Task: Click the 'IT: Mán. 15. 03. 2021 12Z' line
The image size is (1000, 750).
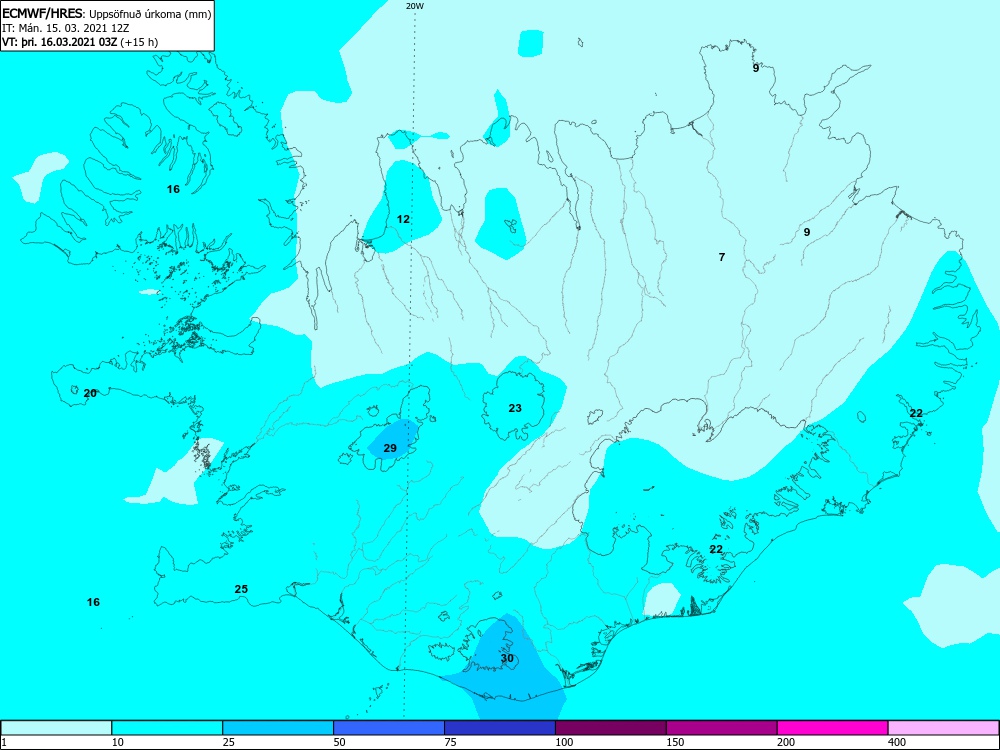Action: (66, 28)
